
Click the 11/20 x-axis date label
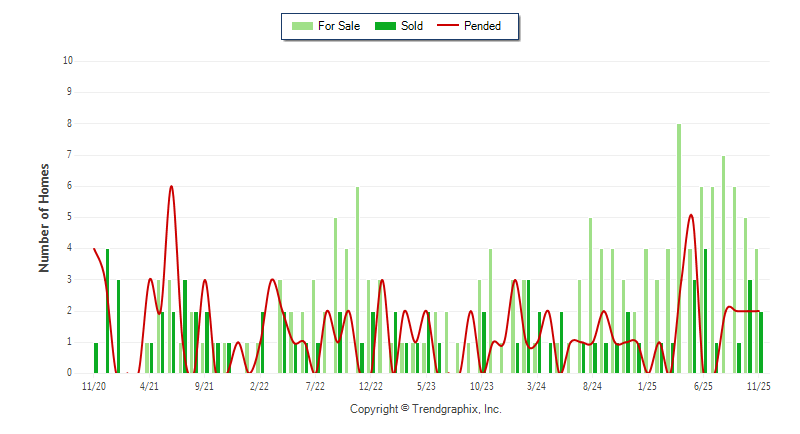pos(94,386)
